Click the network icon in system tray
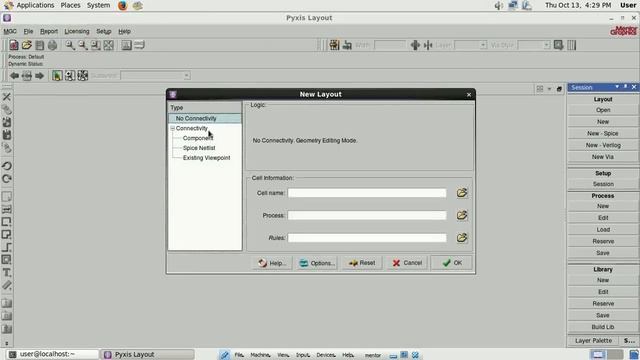This screenshot has width=640, height=360. (x=513, y=5)
